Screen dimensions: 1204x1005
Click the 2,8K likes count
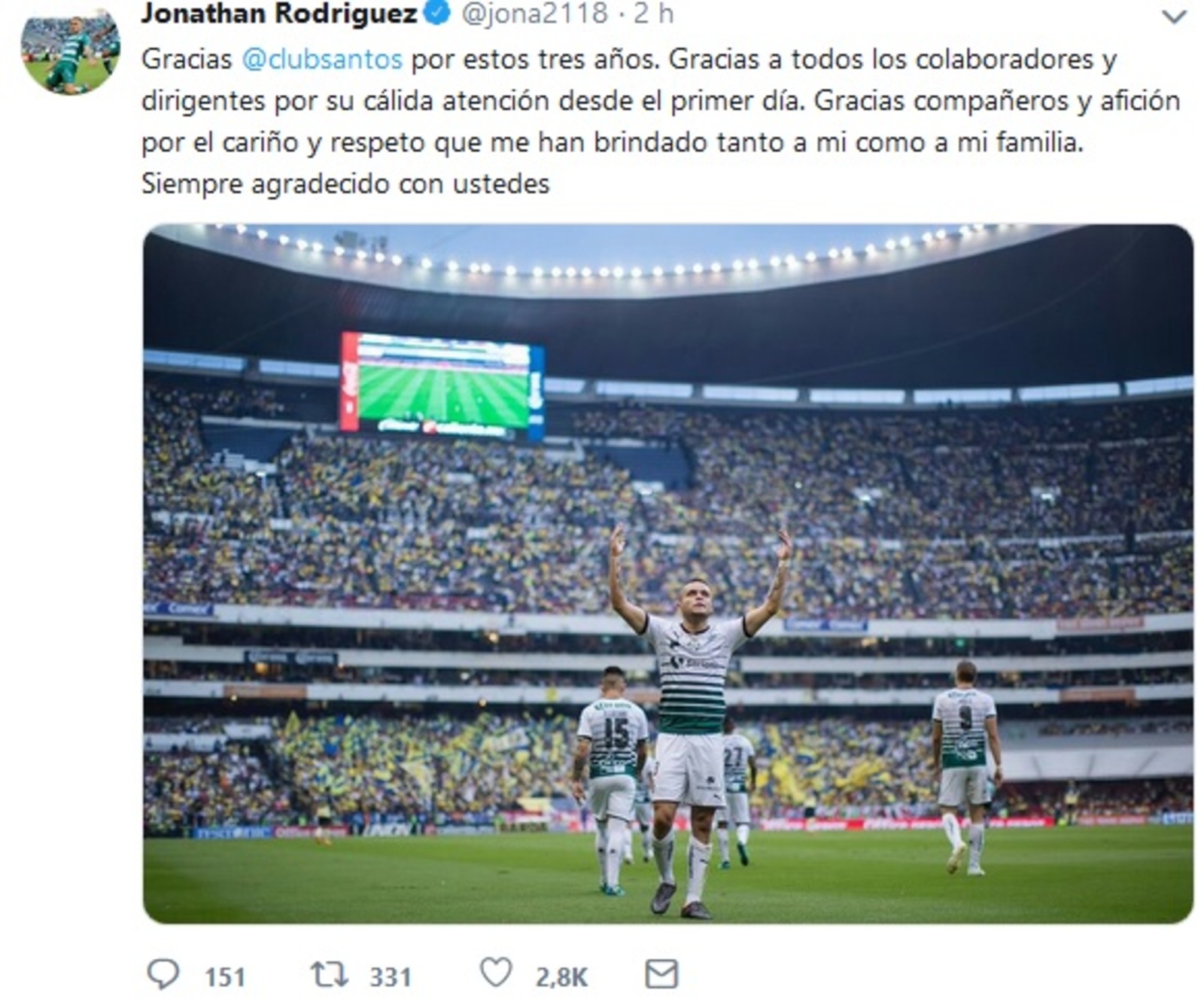tap(561, 977)
